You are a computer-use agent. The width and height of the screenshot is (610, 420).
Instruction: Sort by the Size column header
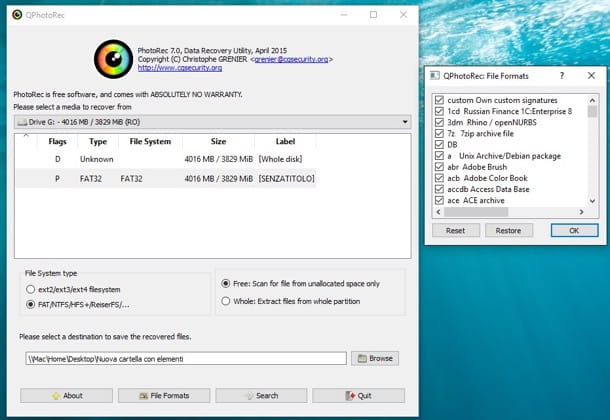(218, 142)
